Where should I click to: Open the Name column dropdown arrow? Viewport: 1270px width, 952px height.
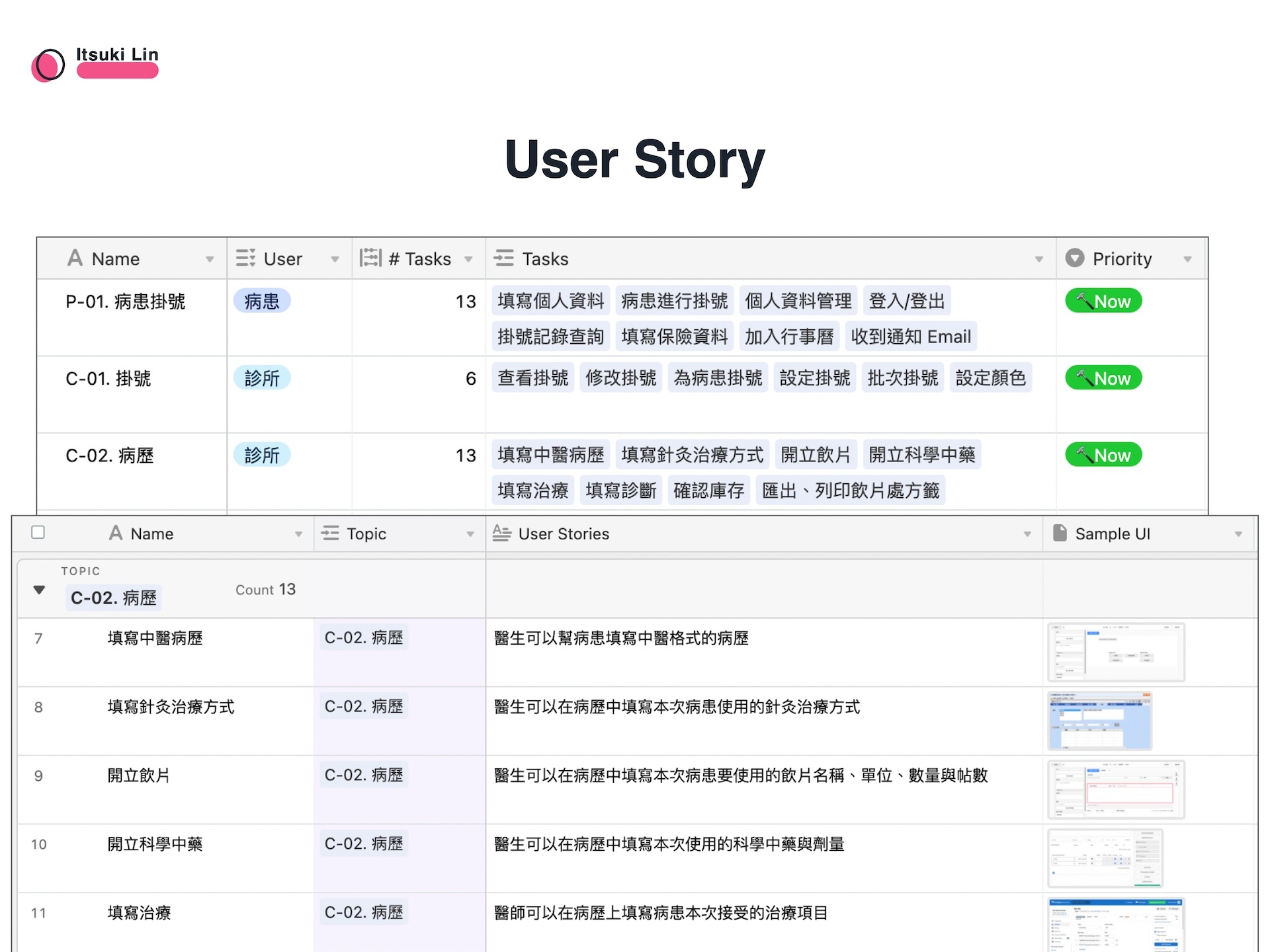pyautogui.click(x=210, y=258)
